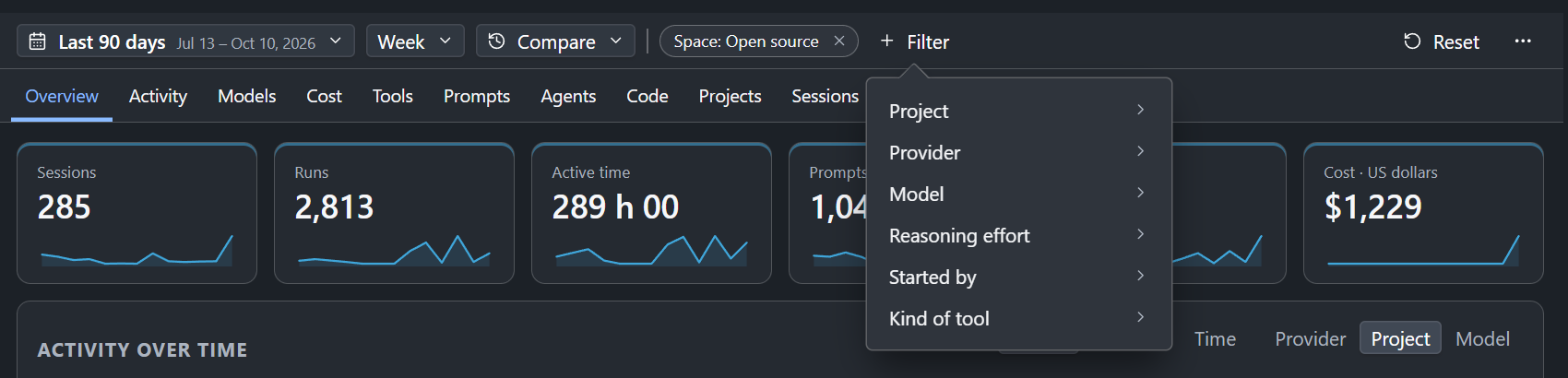This screenshot has height=378, width=1568.
Task: Select the Provider grouping option in chart
Action: click(x=1310, y=339)
